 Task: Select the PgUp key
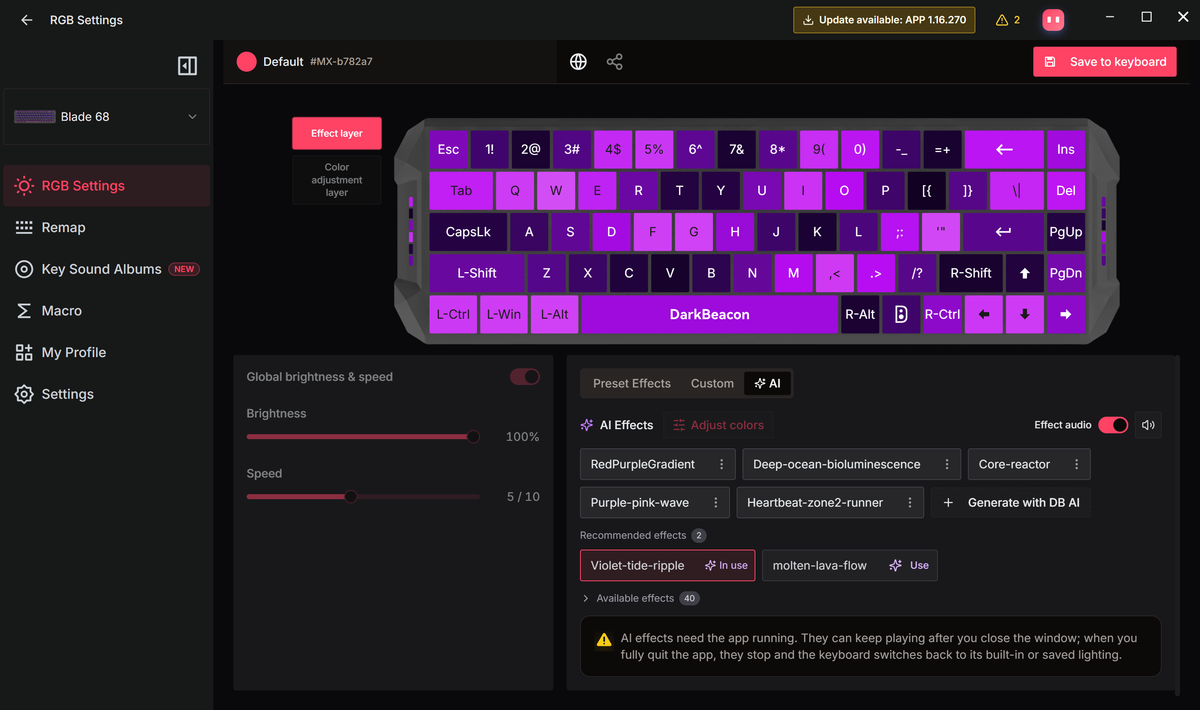click(1066, 232)
